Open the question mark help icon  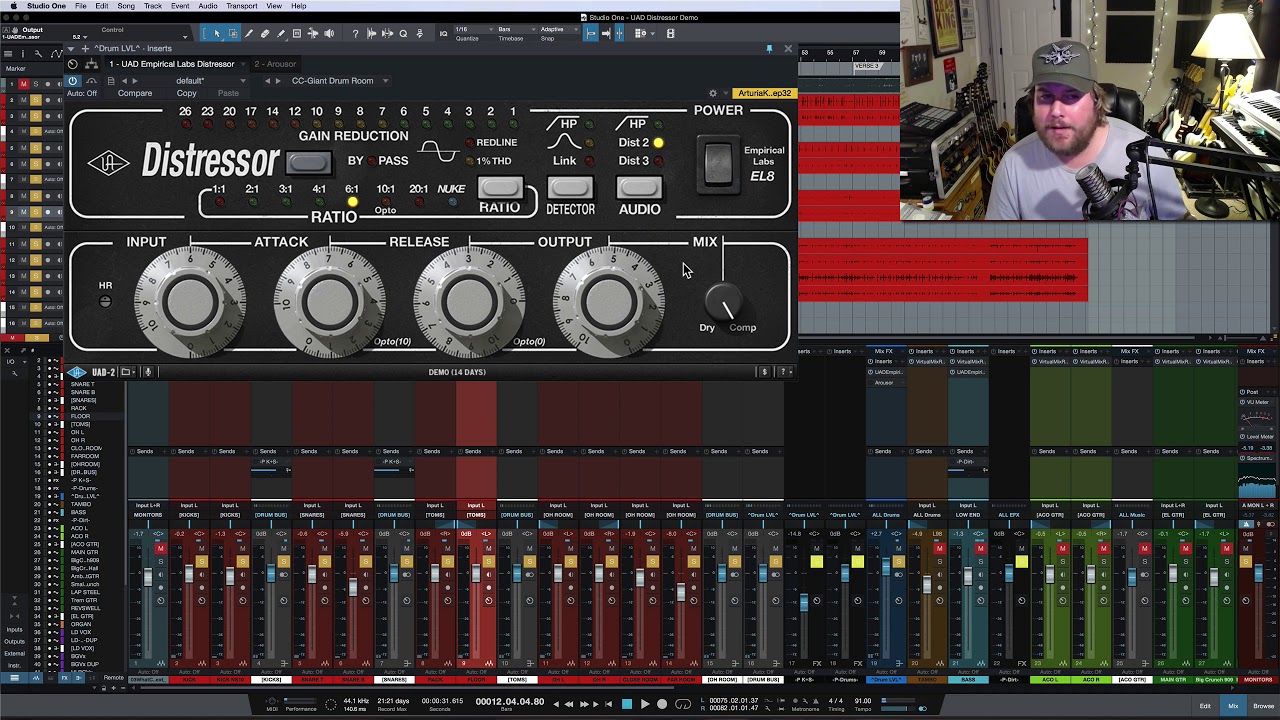tap(355, 34)
